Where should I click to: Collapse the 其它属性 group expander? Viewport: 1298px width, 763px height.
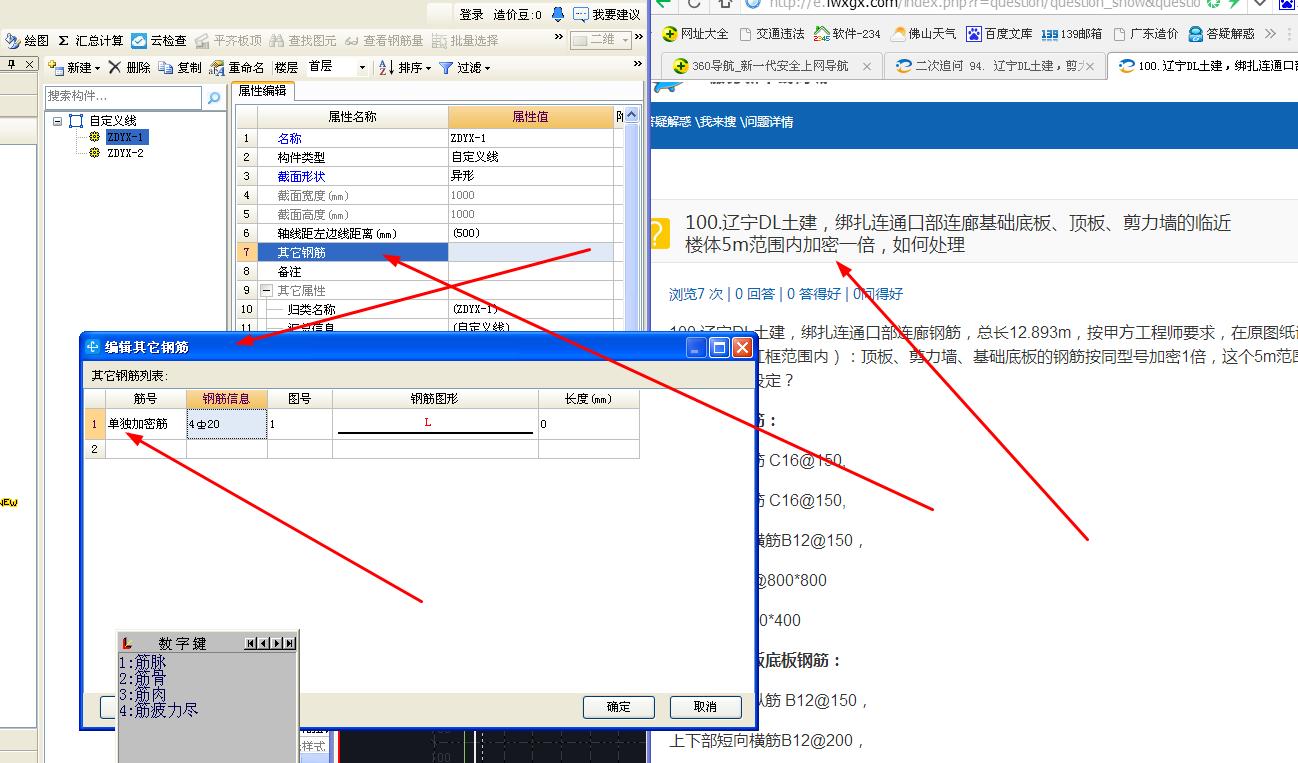pos(266,290)
